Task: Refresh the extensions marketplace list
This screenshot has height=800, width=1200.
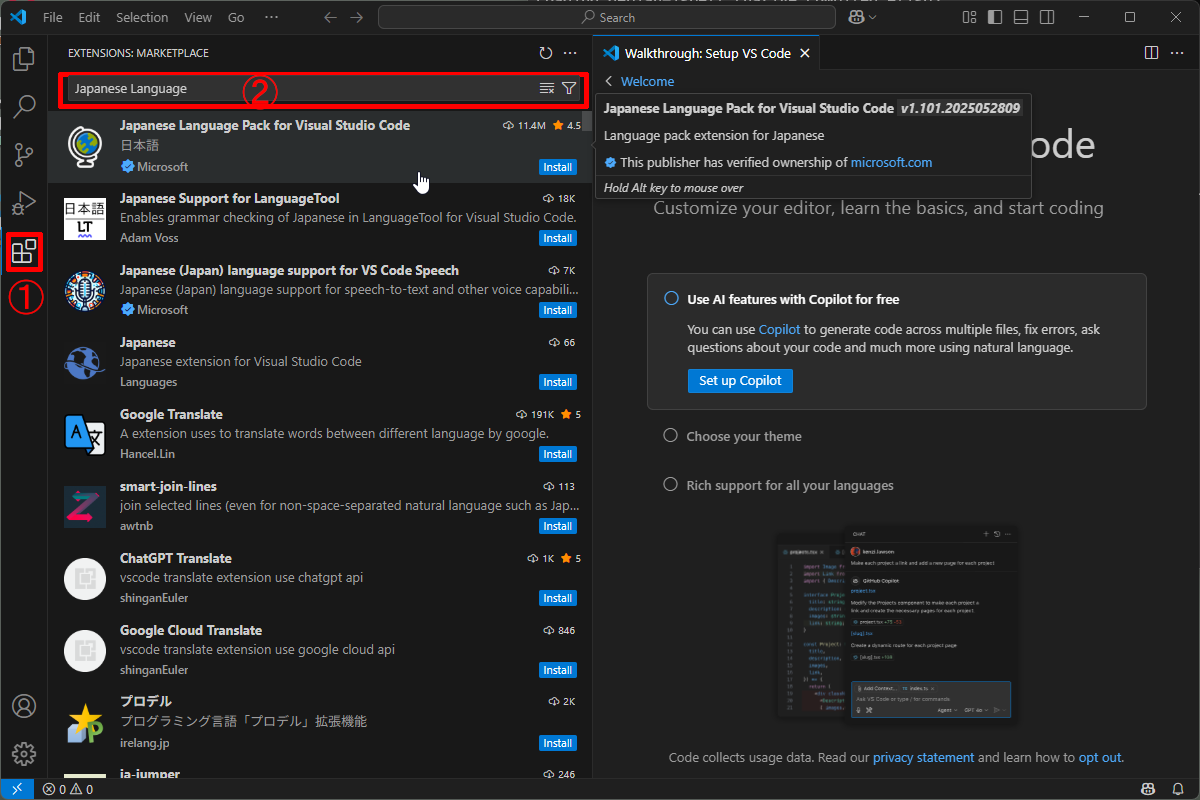Action: click(545, 53)
